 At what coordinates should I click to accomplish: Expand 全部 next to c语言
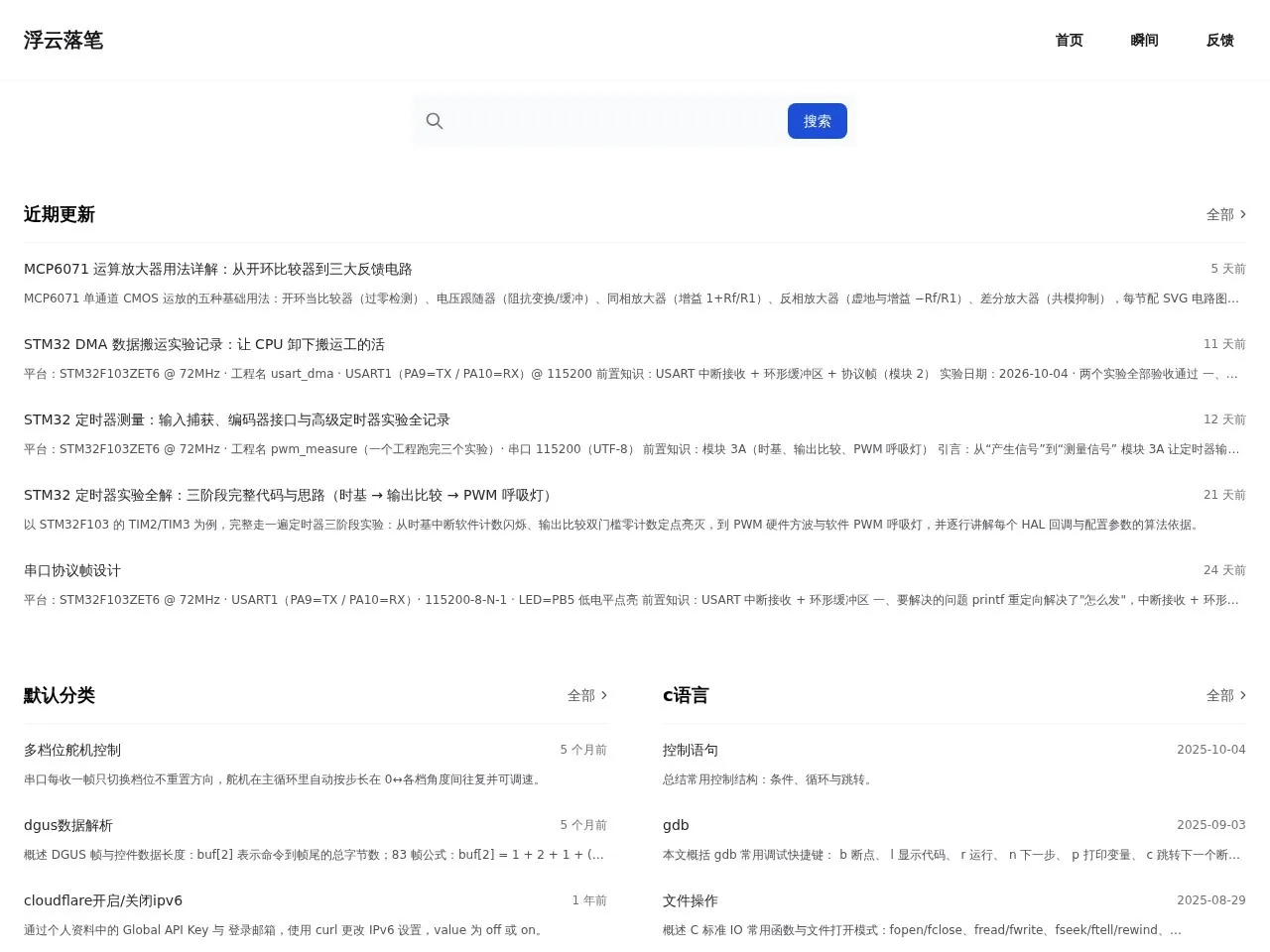tap(1226, 695)
